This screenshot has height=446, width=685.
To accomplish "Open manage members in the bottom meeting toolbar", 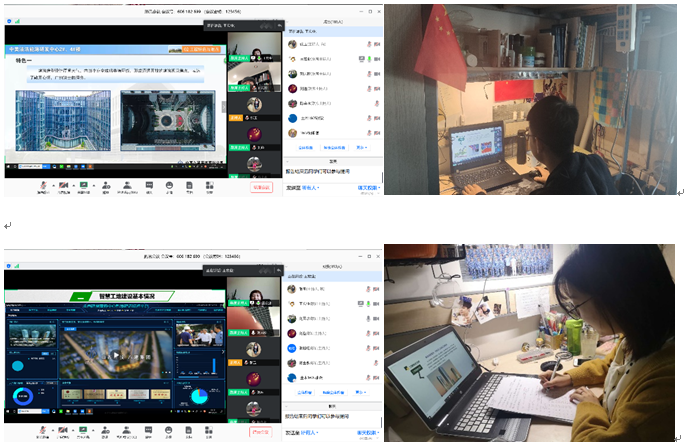I will pos(128,434).
